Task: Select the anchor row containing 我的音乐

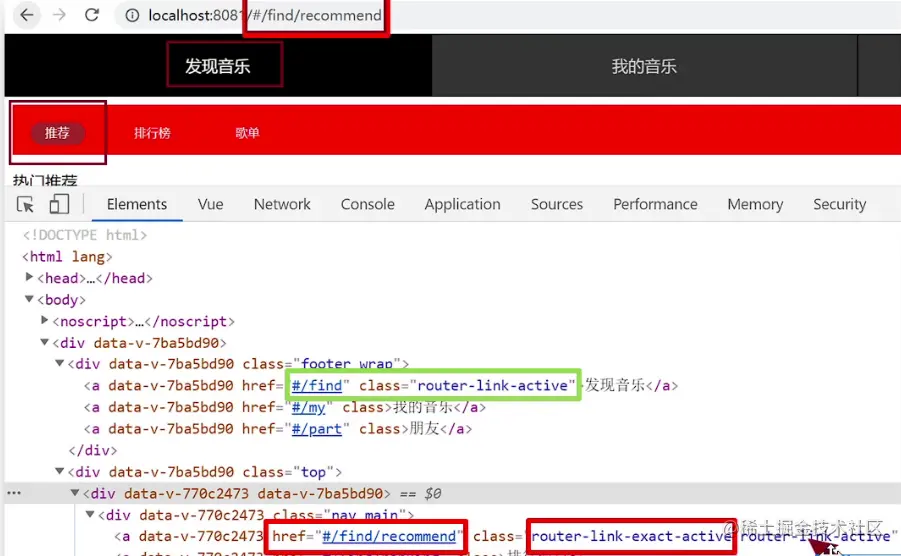Action: (285, 407)
